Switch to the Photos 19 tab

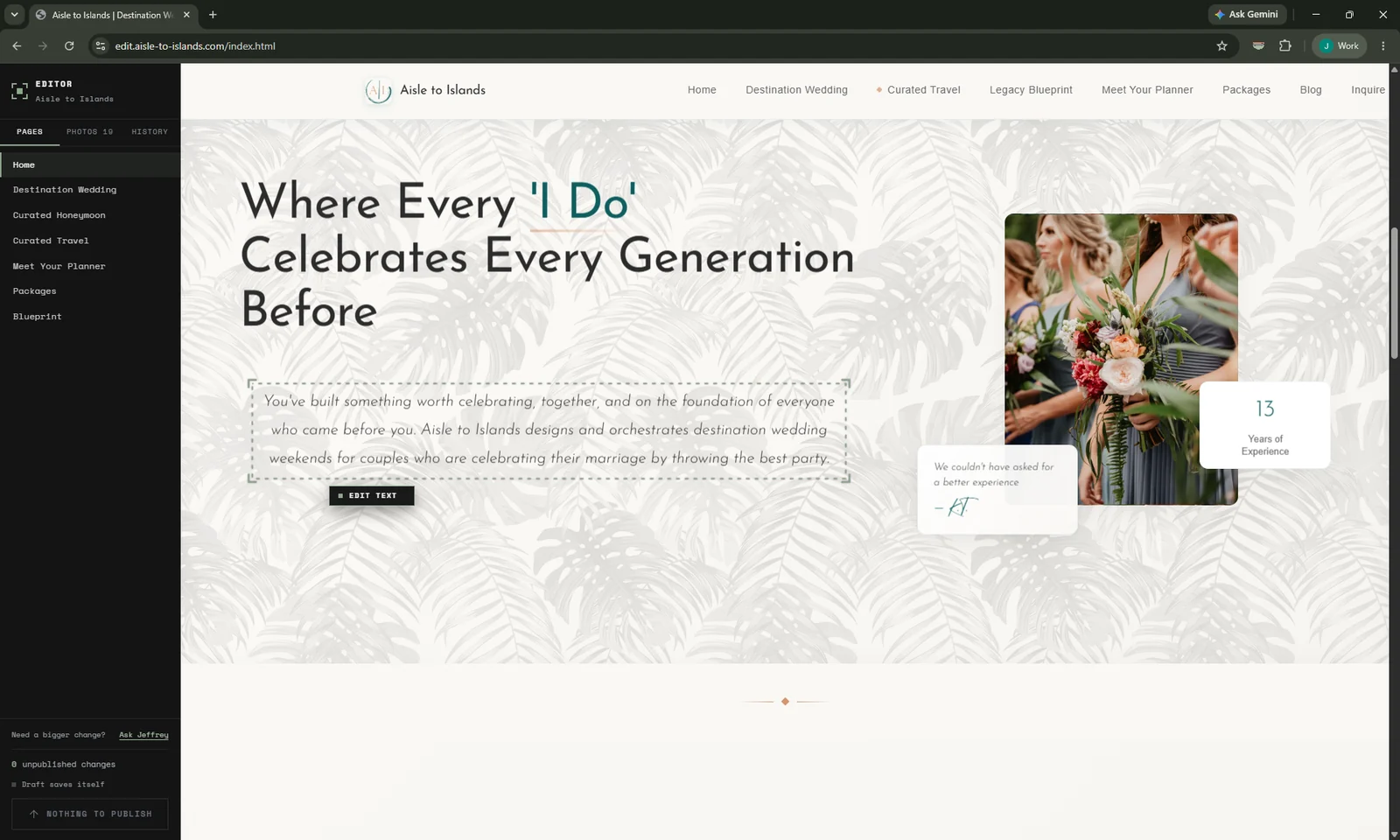click(89, 131)
